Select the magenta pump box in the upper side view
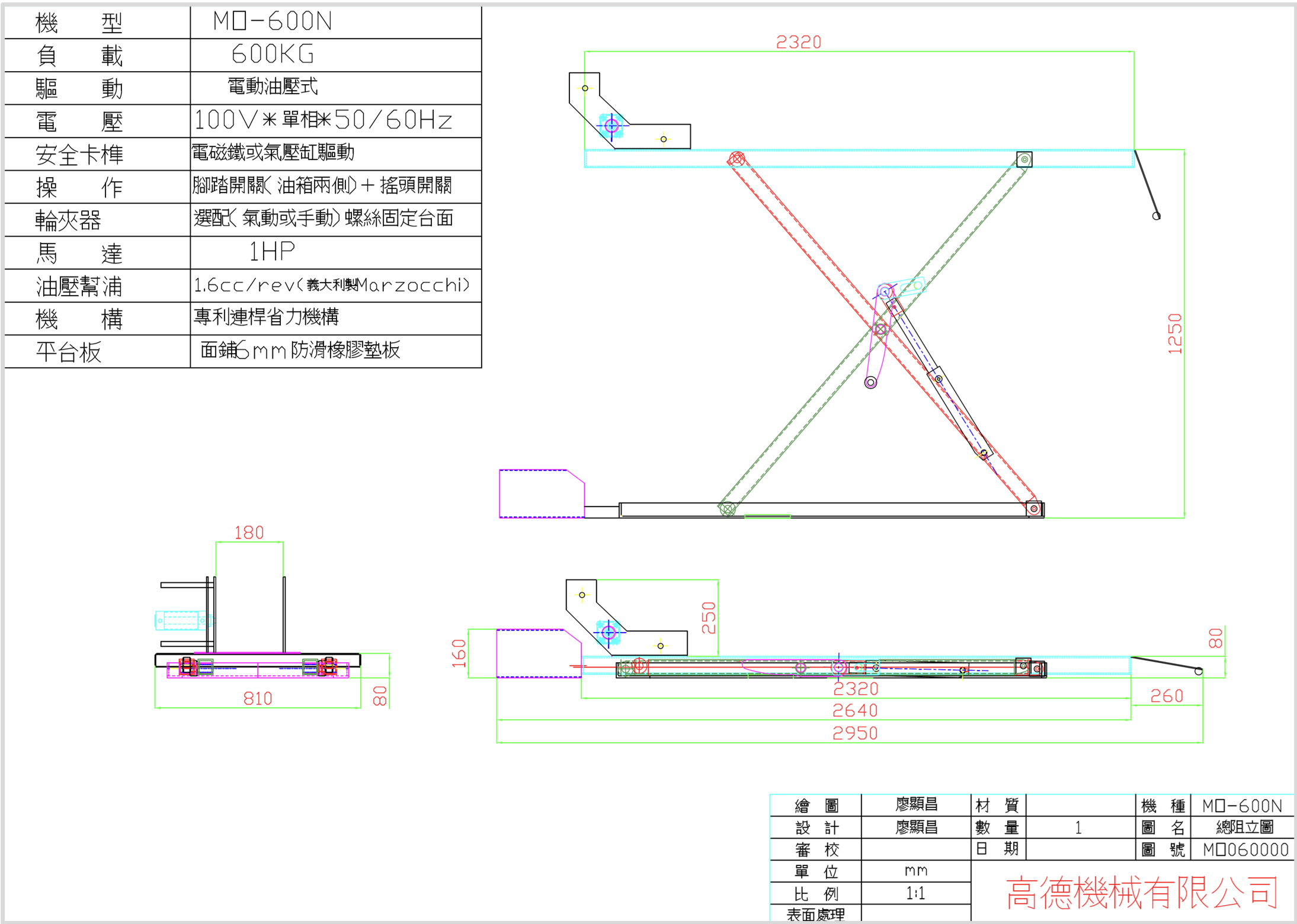The width and height of the screenshot is (1297, 924). click(x=542, y=493)
